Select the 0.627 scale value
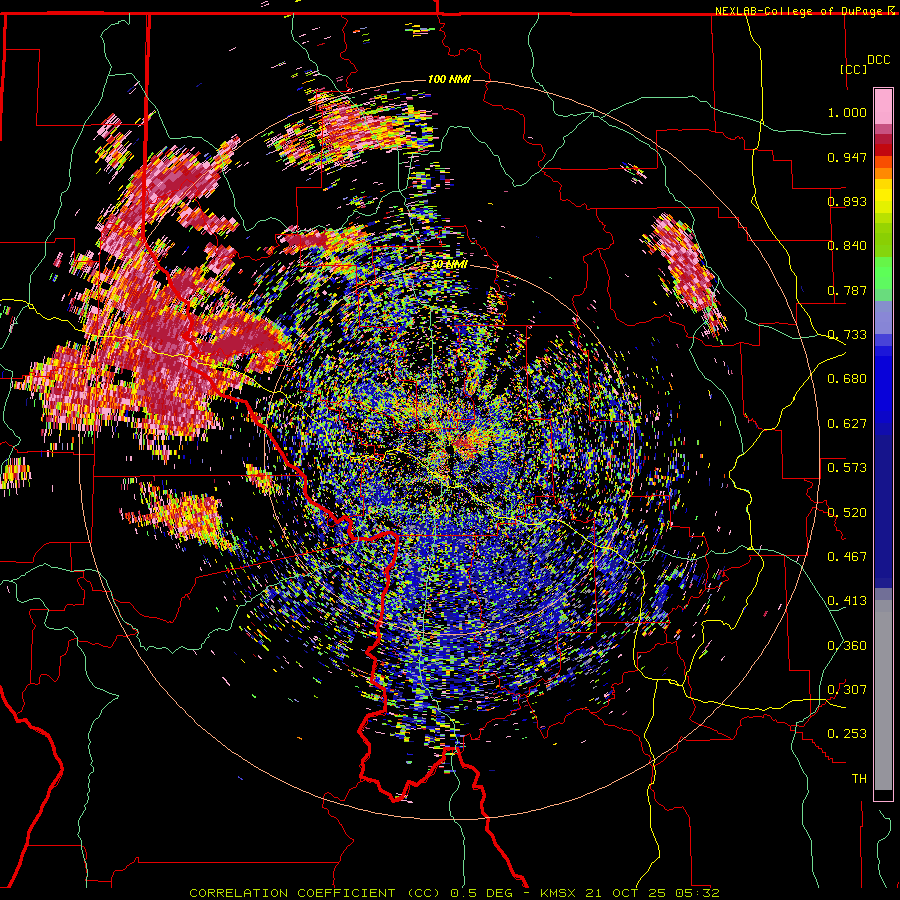The height and width of the screenshot is (900, 900). pyautogui.click(x=847, y=423)
